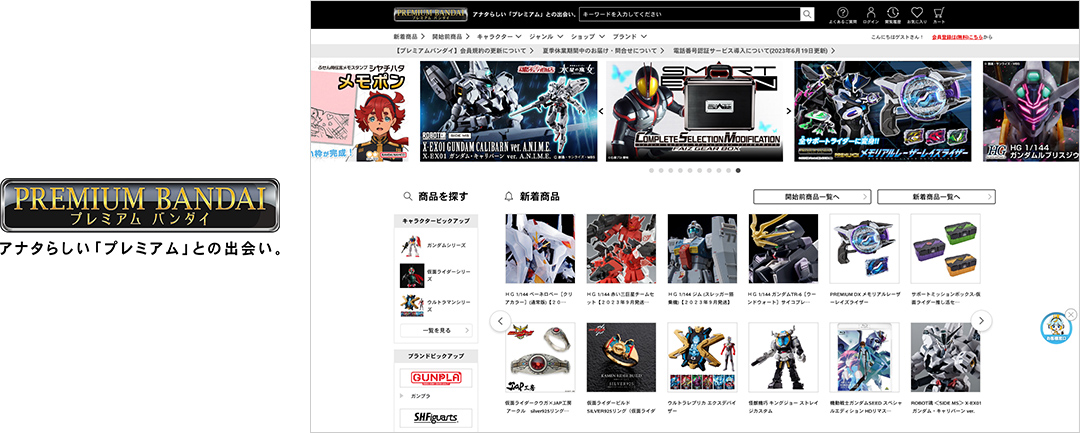The image size is (1080, 433).
Task: Open the 夏季休業期間中のお届け notice
Action: (603, 51)
